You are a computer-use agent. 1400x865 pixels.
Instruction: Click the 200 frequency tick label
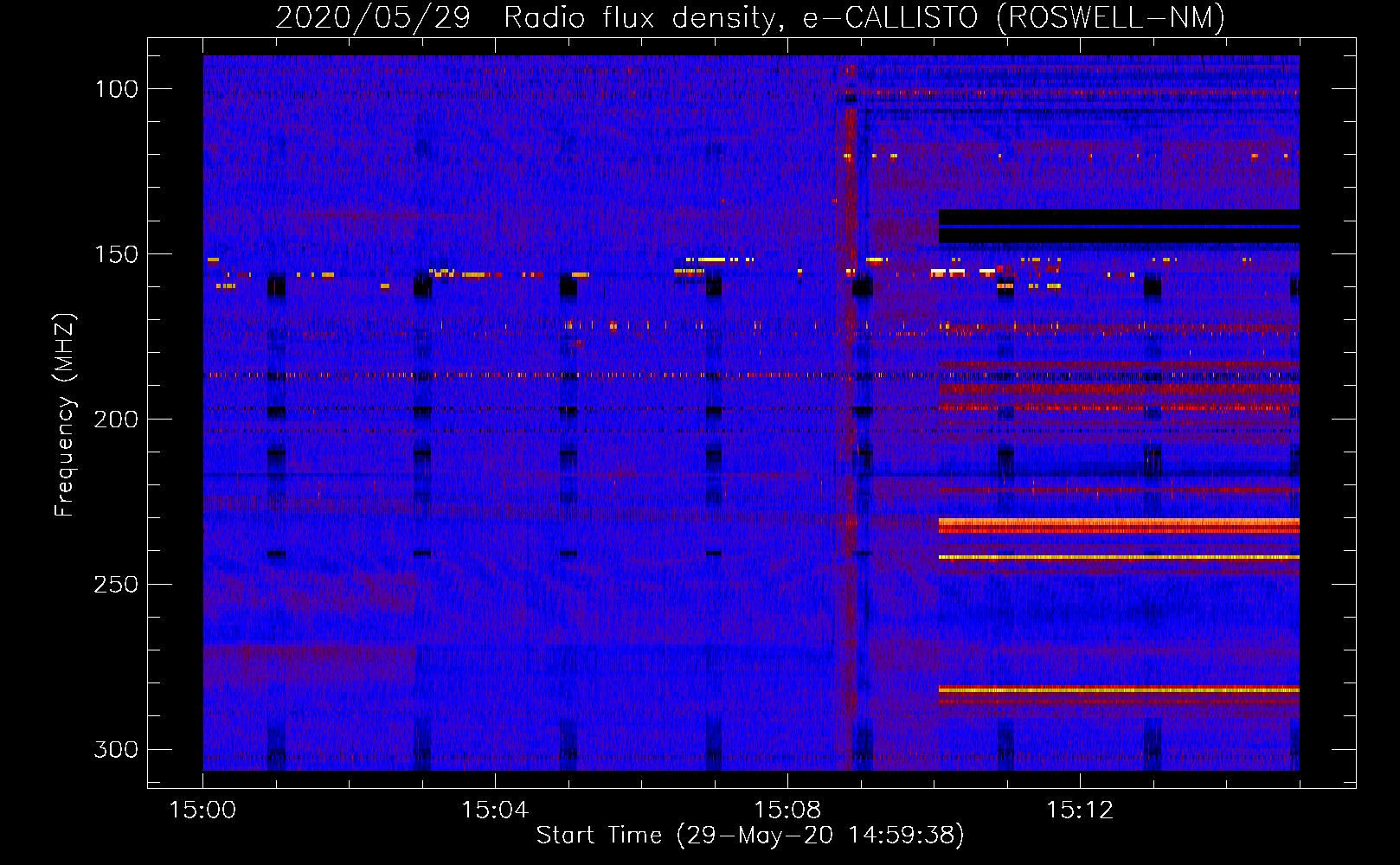[x=116, y=420]
